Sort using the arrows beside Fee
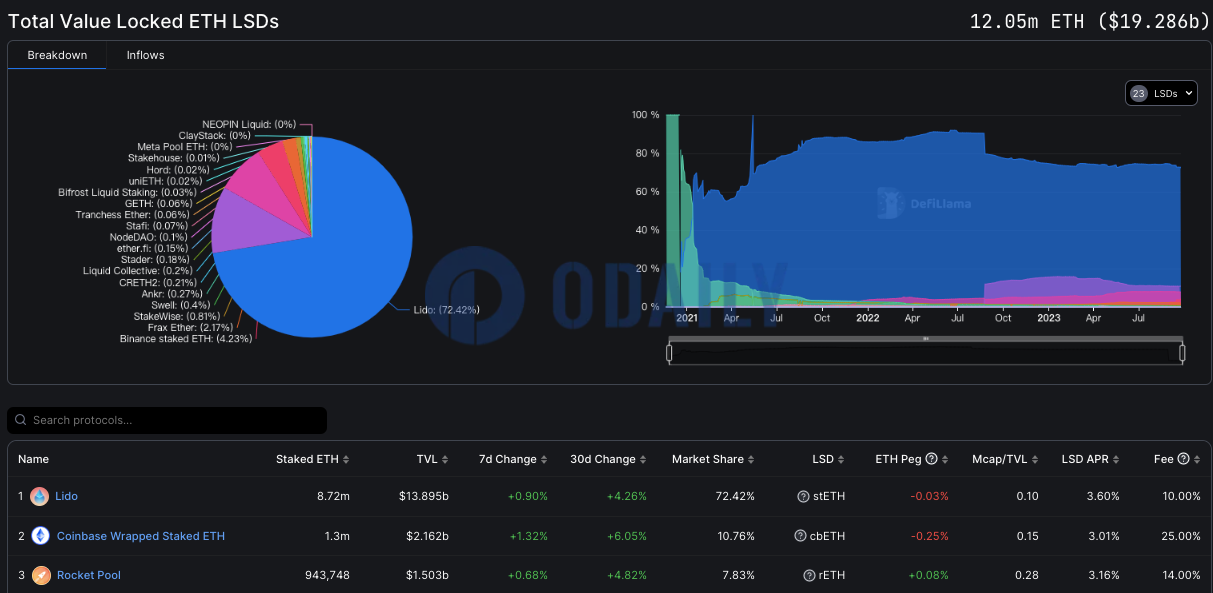Image resolution: width=1213 pixels, height=593 pixels. point(1197,460)
